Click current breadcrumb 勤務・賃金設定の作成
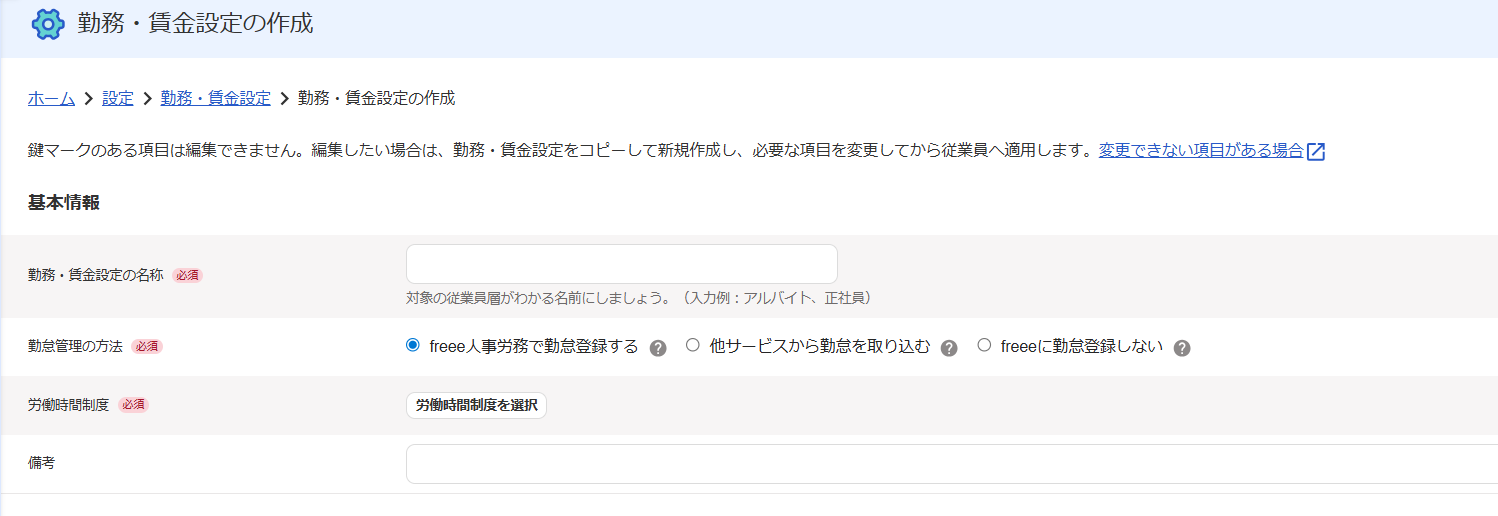The image size is (1498, 516). [376, 98]
